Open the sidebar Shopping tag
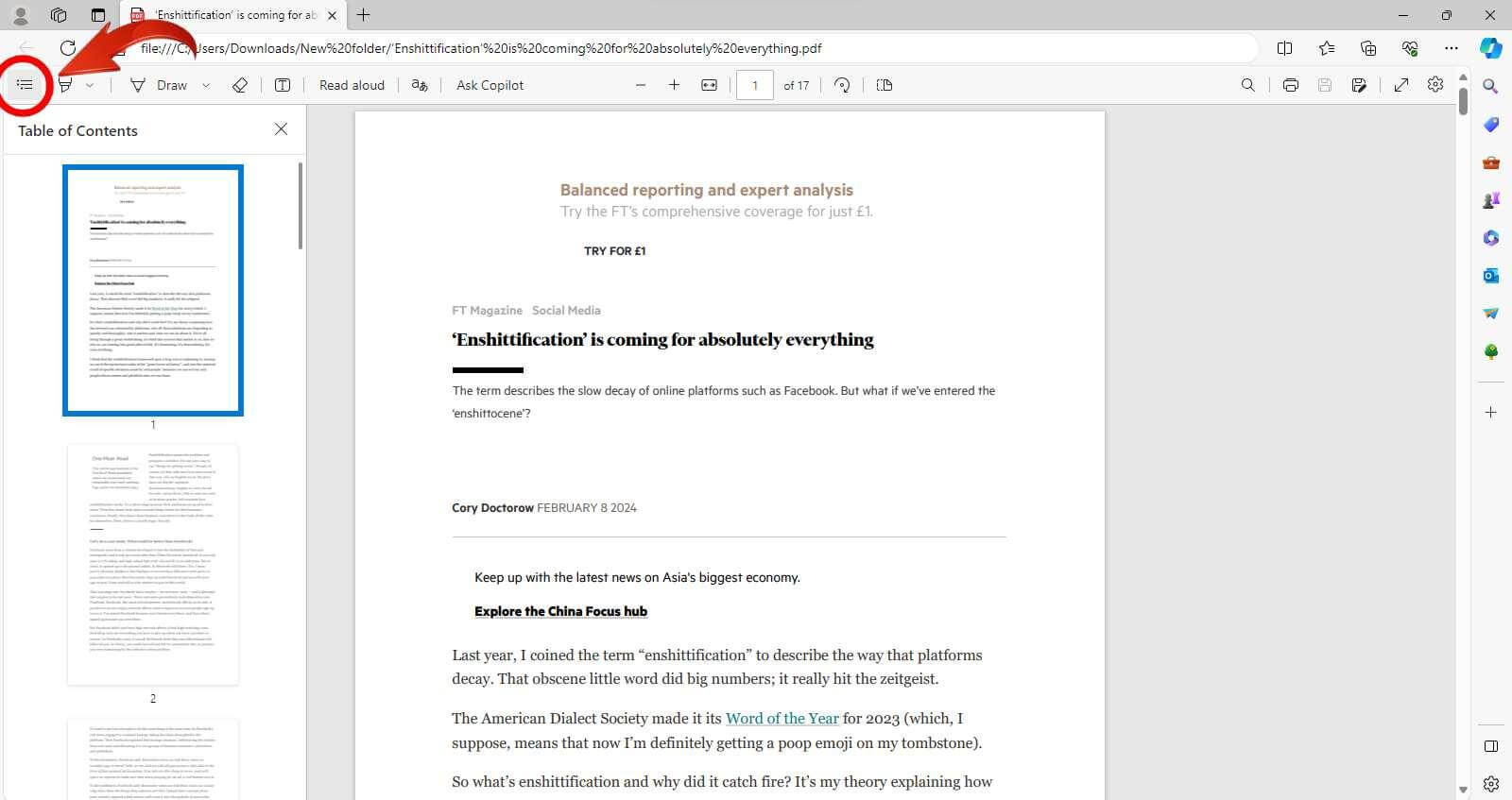The height and width of the screenshot is (800, 1512). pyautogui.click(x=1491, y=125)
